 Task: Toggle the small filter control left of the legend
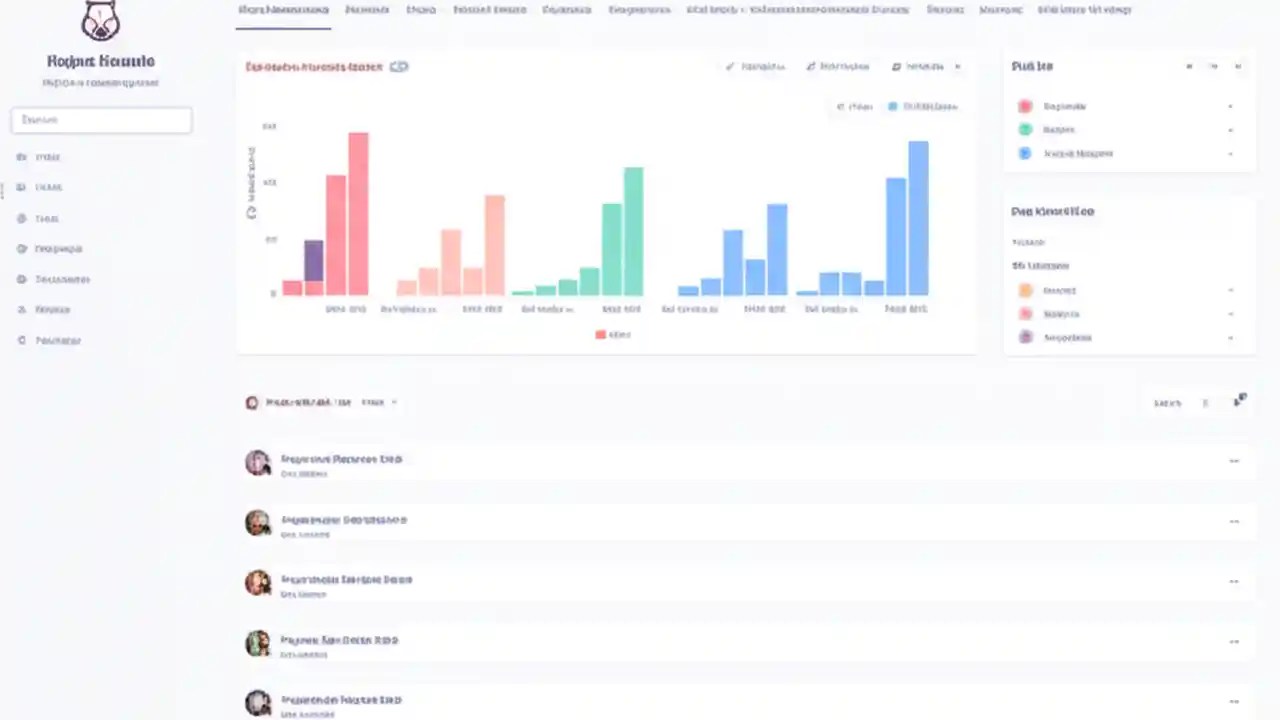(840, 106)
